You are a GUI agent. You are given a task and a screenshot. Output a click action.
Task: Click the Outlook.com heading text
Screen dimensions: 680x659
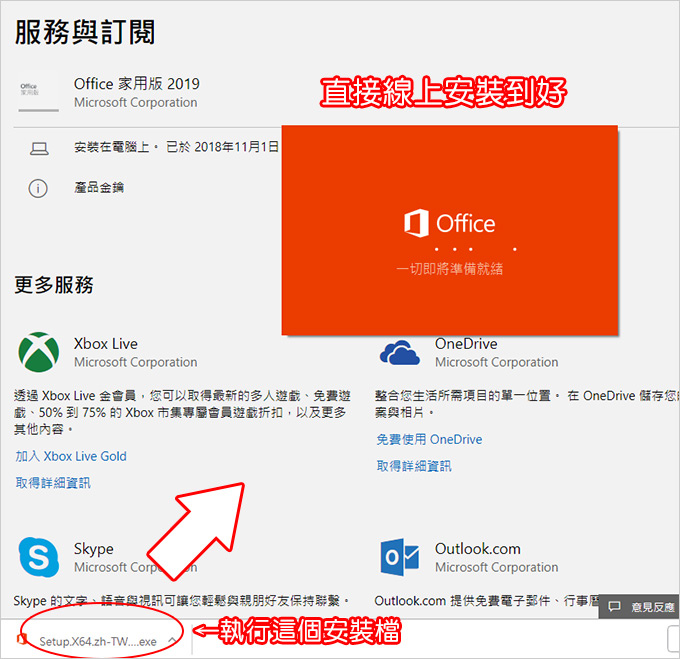point(477,549)
